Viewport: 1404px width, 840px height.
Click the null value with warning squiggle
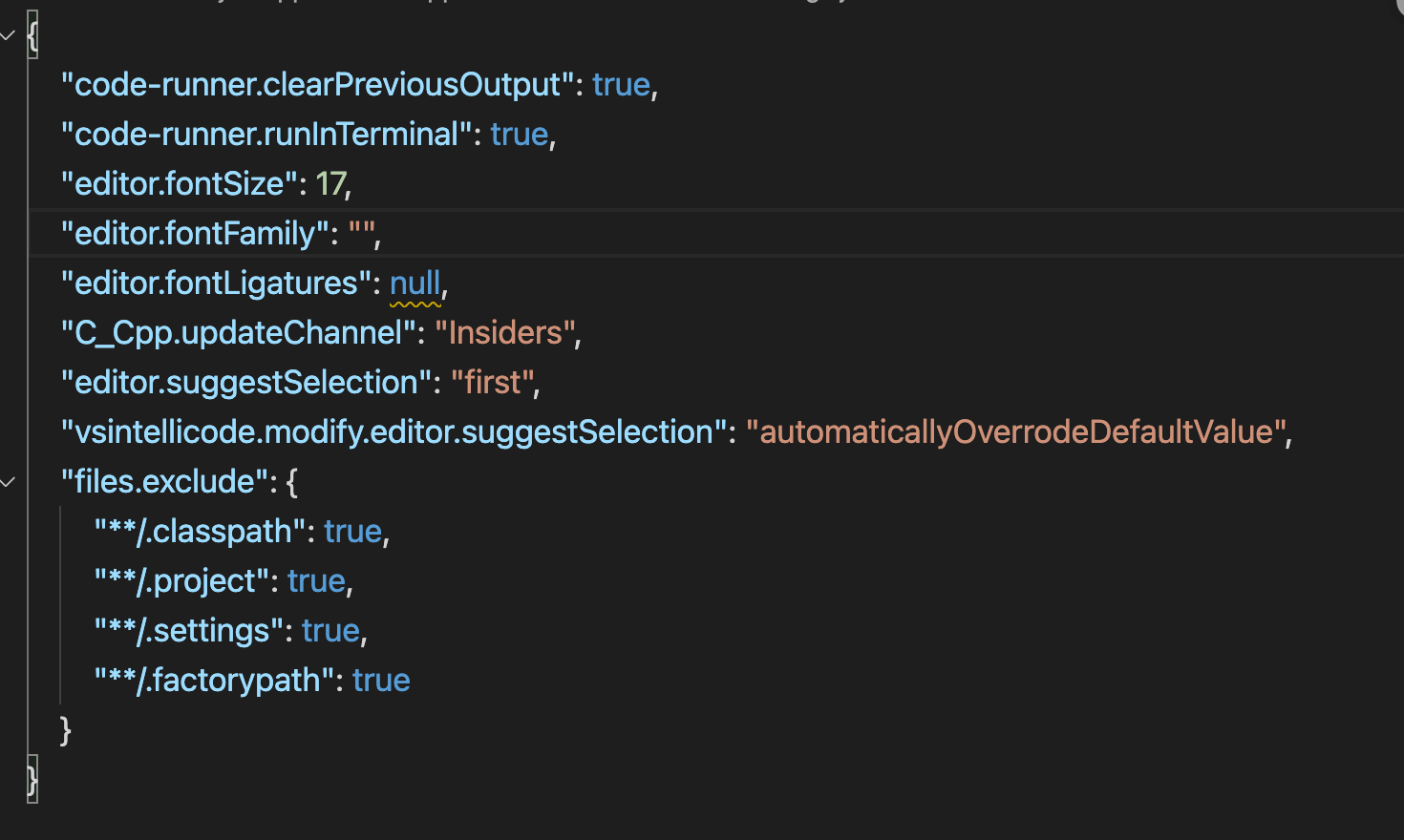415,283
